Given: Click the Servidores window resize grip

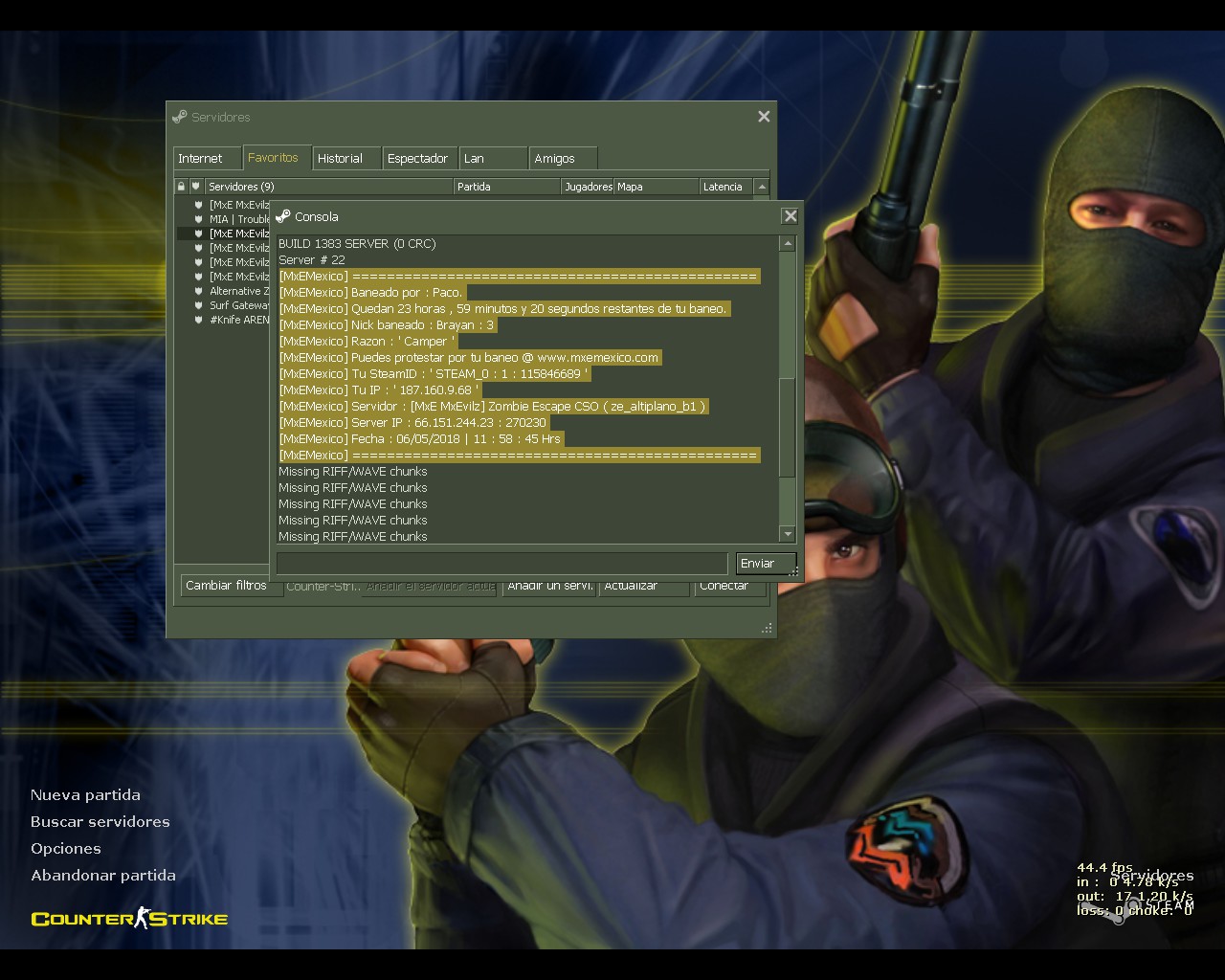Looking at the screenshot, I should tap(767, 628).
